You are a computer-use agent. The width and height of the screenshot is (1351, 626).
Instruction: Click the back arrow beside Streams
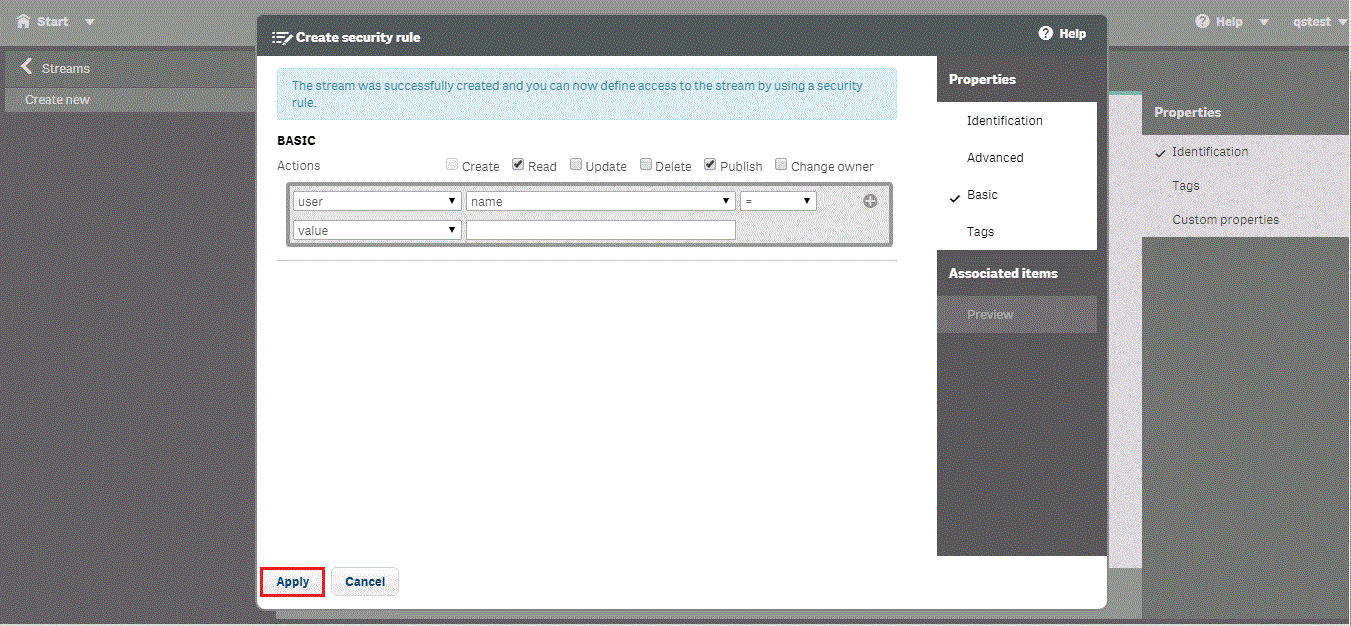26,67
